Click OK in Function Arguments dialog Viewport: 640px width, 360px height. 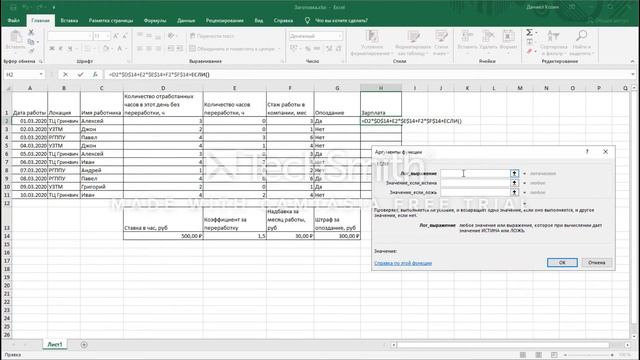click(562, 262)
